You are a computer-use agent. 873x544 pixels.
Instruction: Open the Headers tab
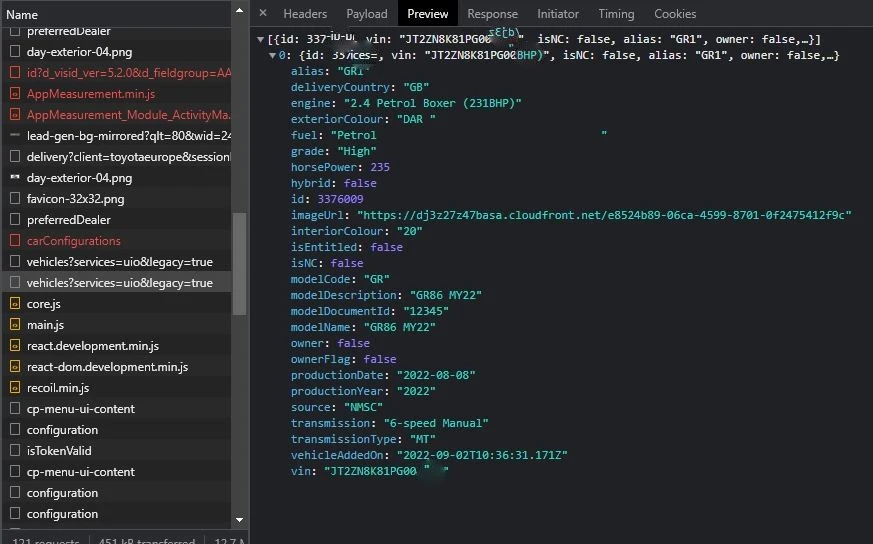[x=305, y=14]
